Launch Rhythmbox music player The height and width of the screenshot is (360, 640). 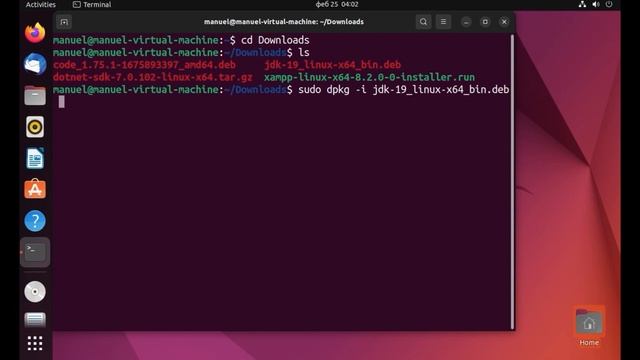click(35, 127)
